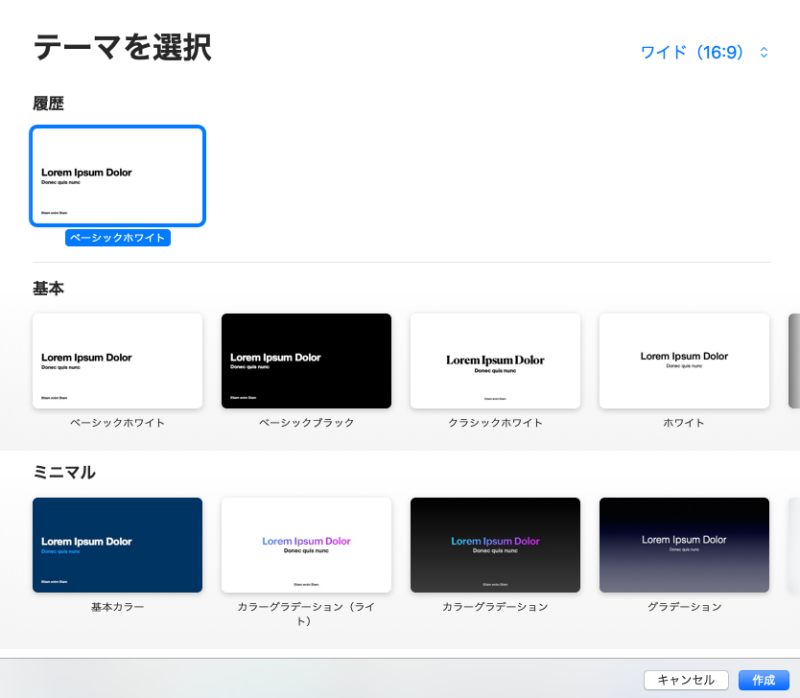Choose the ベーシックブラック theme

pyautogui.click(x=306, y=361)
